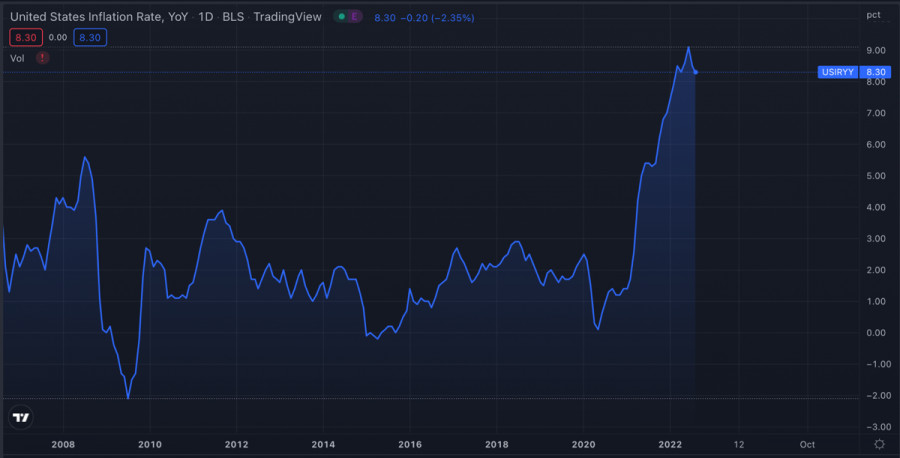Click the Vol indicator error icon
Viewport: 900px width, 458px height.
pos(42,58)
